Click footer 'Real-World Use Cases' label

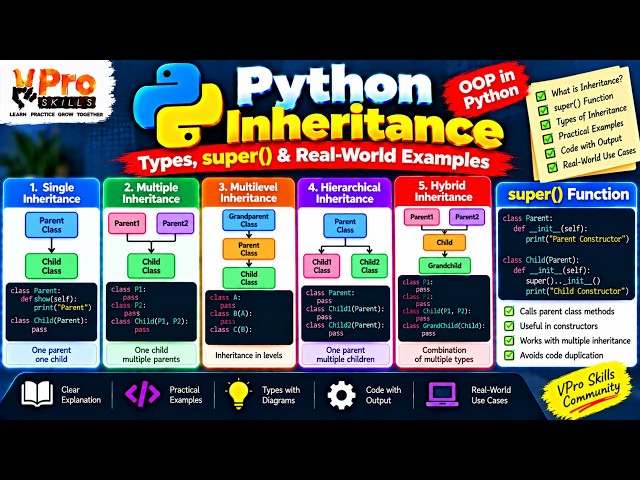(491, 395)
